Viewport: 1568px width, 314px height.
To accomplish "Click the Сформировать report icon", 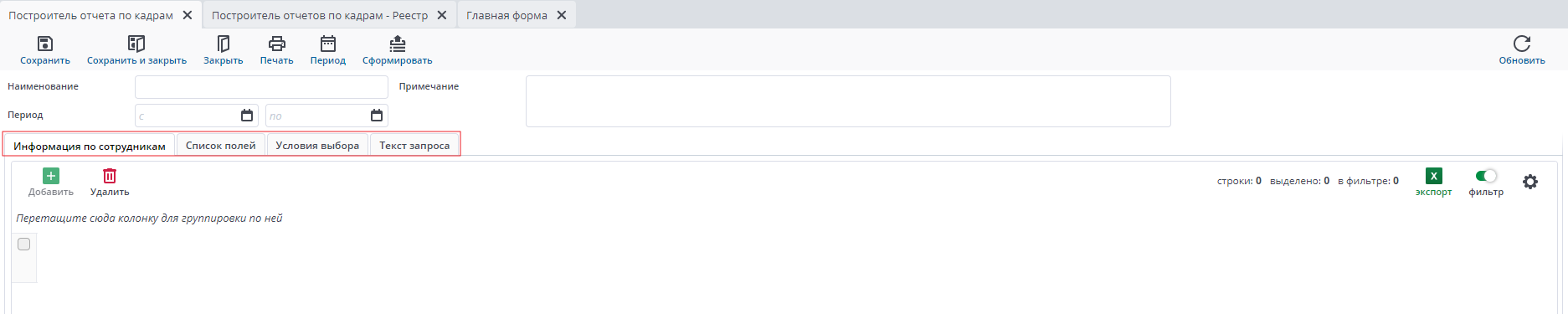I will 398,44.
